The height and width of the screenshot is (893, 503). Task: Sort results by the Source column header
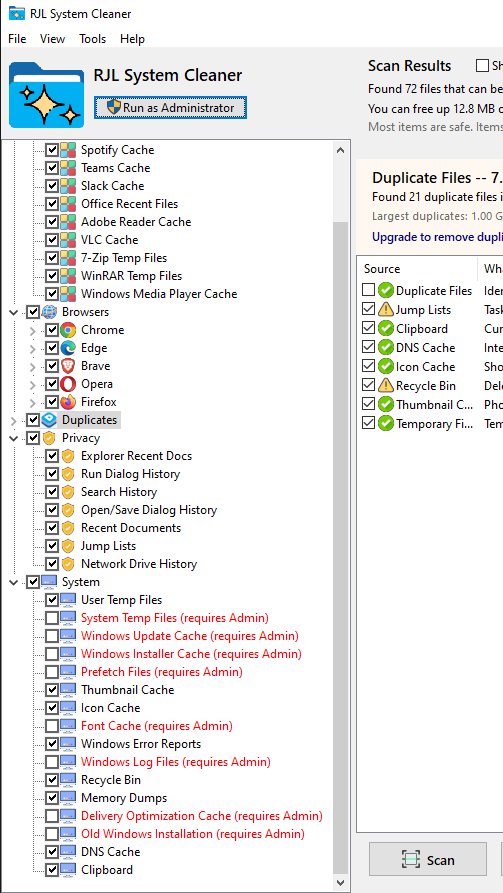[x=417, y=269]
